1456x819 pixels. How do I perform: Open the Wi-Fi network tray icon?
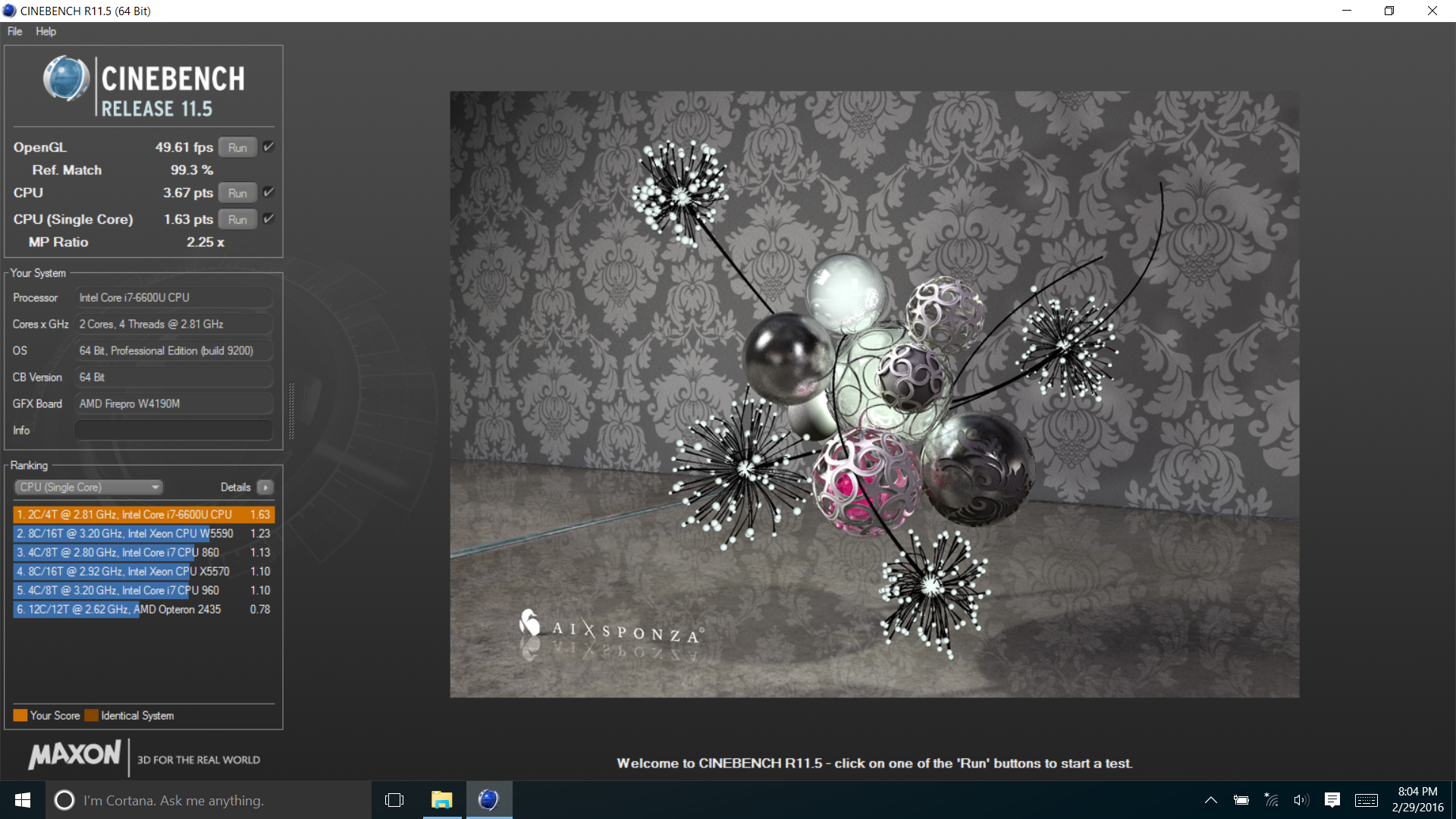click(x=1272, y=800)
